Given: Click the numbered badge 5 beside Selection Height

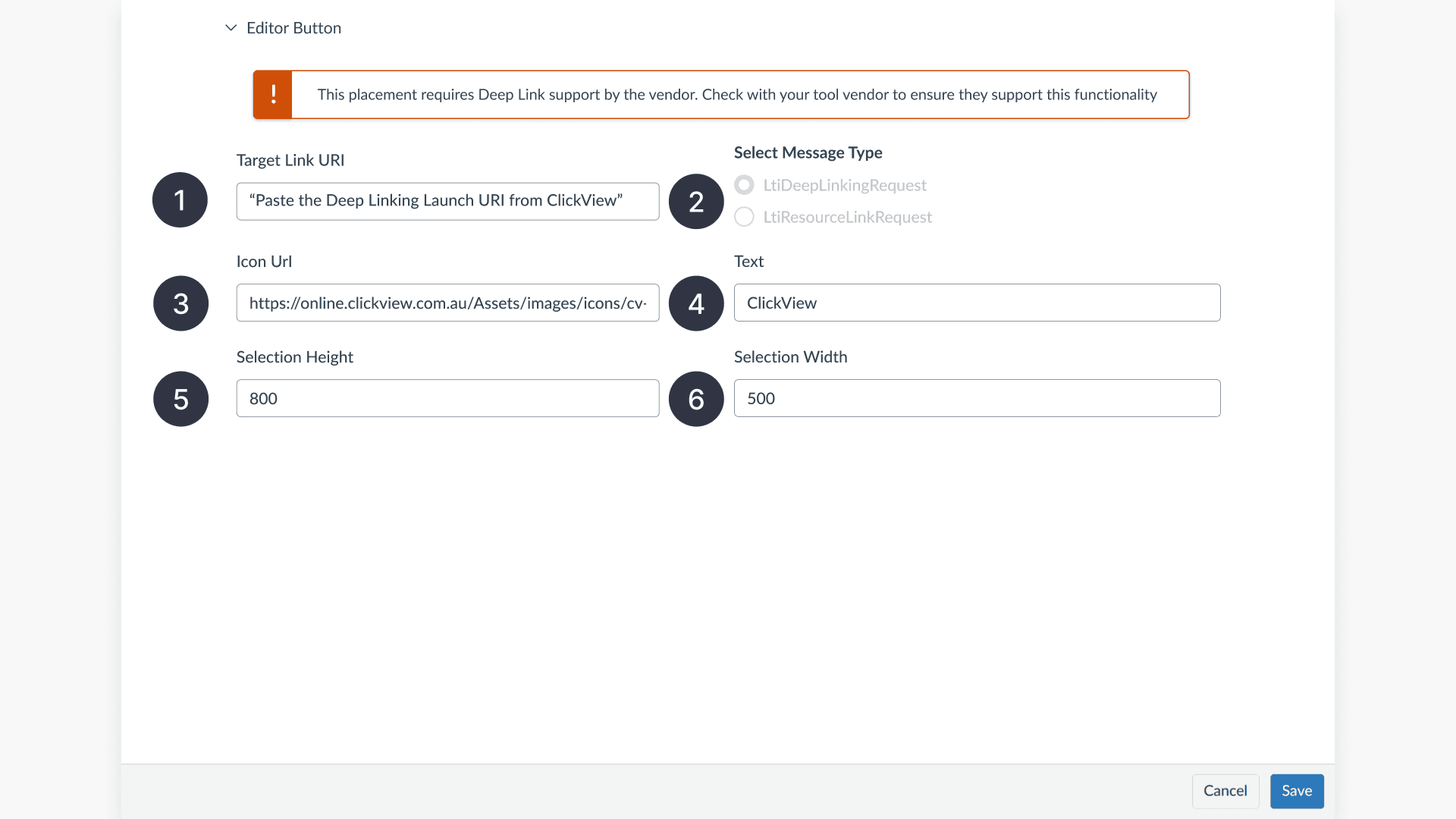Looking at the screenshot, I should point(180,398).
